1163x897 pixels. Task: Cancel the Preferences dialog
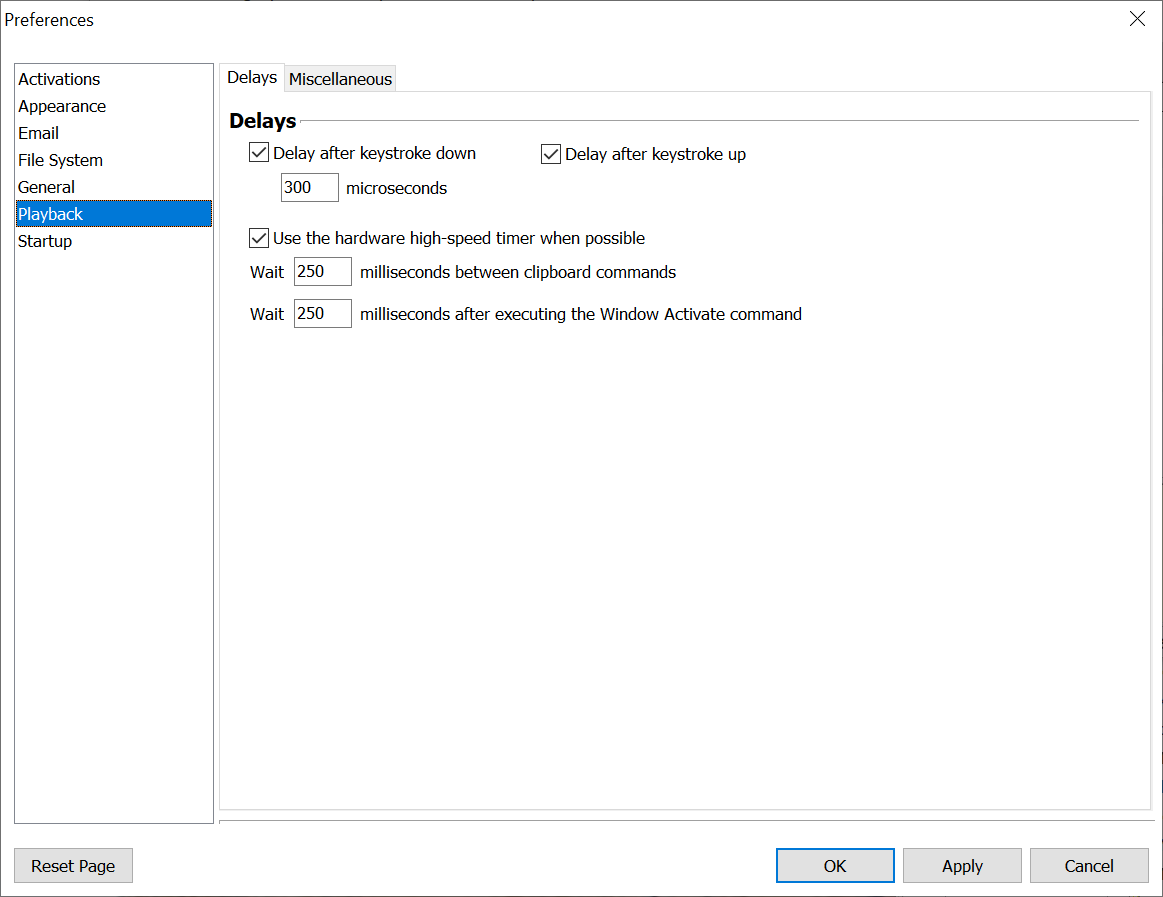click(1089, 866)
